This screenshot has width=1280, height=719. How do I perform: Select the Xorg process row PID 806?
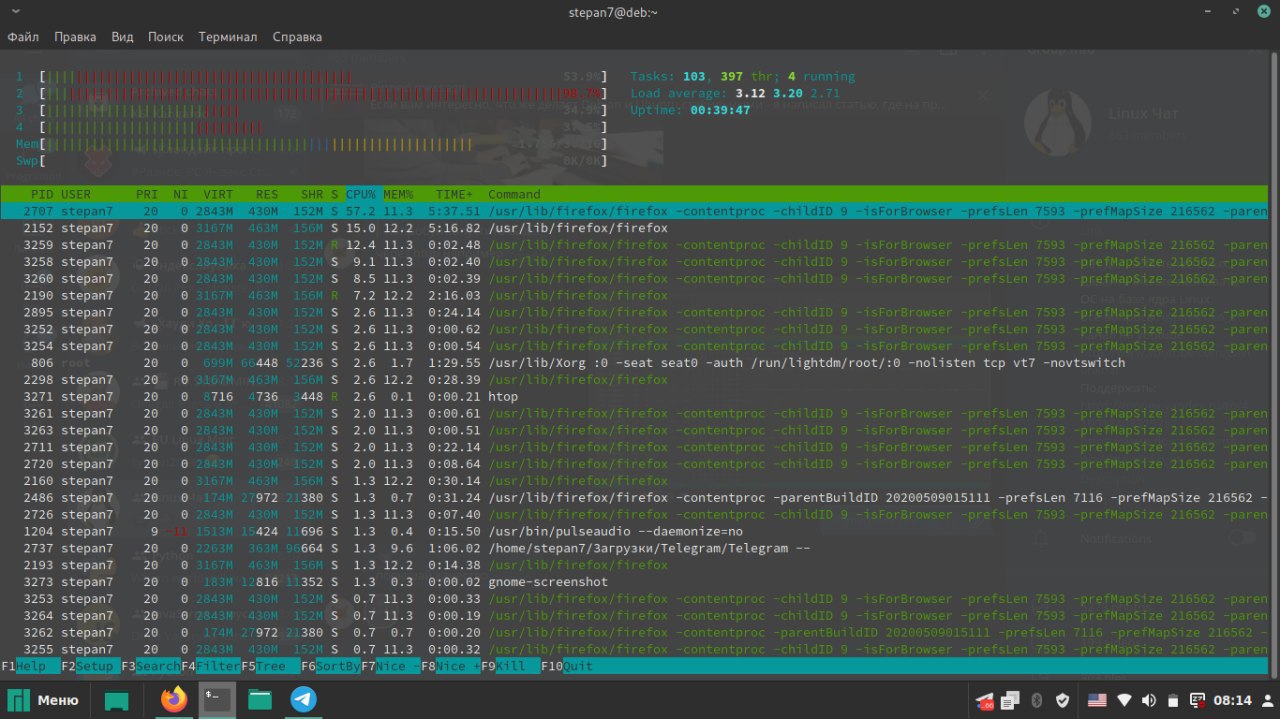(x=634, y=363)
